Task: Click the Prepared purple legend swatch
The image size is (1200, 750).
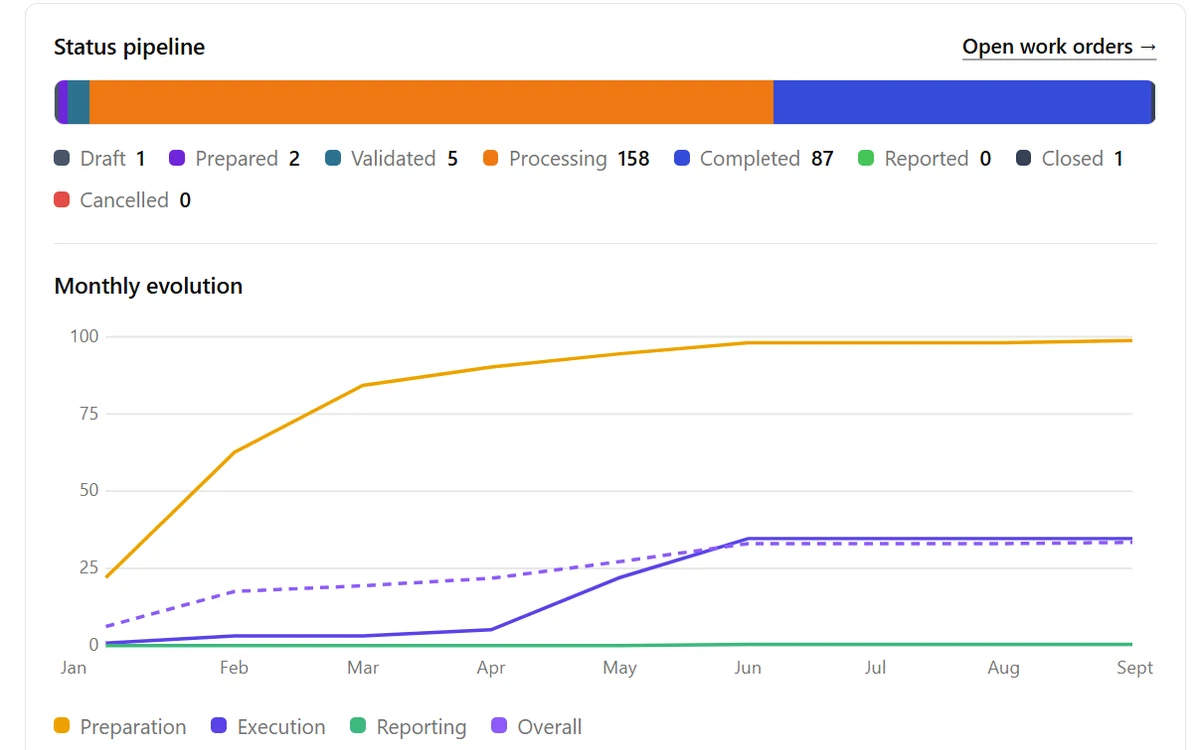Action: tap(177, 158)
